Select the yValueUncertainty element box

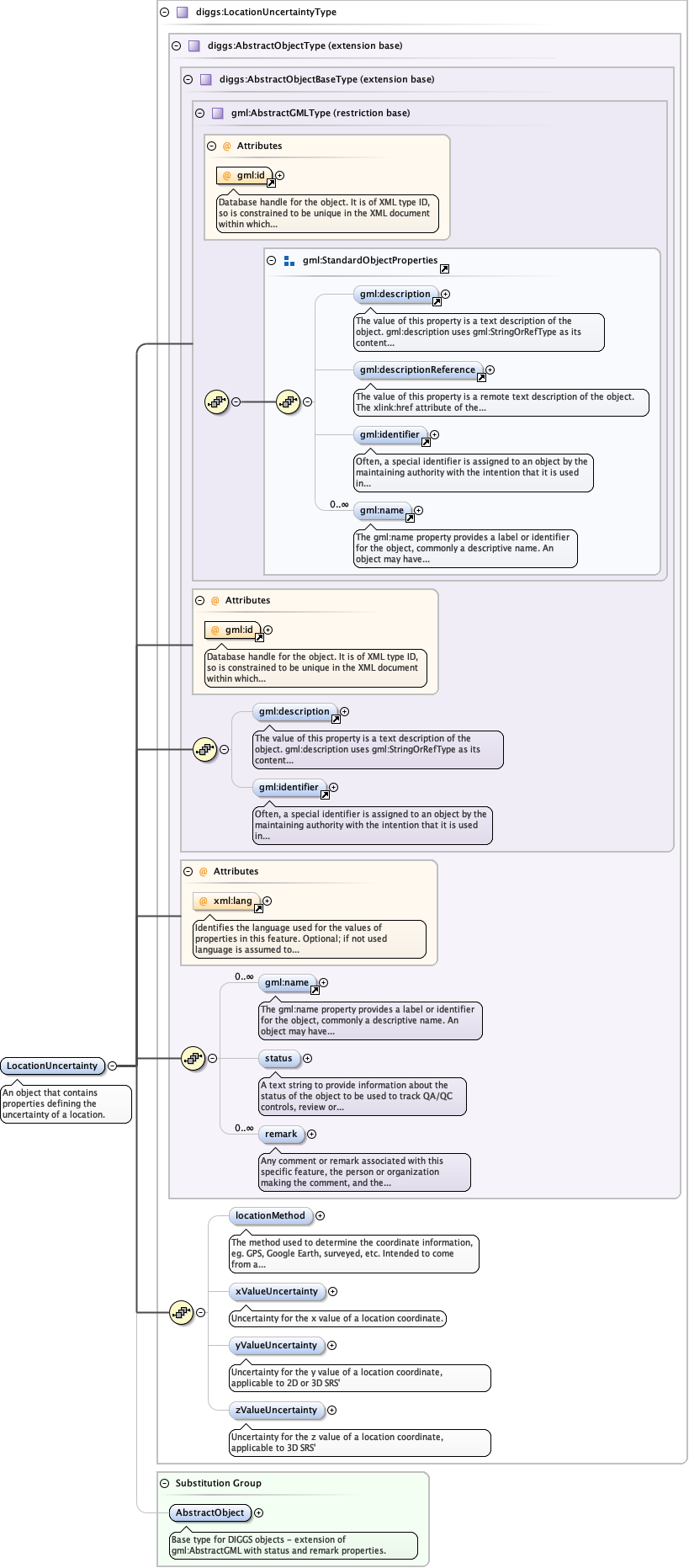276,1345
